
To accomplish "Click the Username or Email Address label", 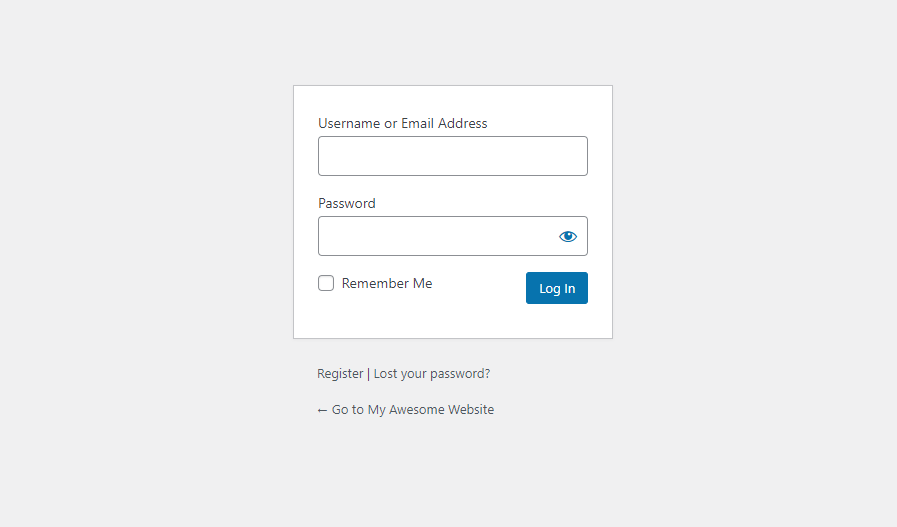I will coord(403,123).
